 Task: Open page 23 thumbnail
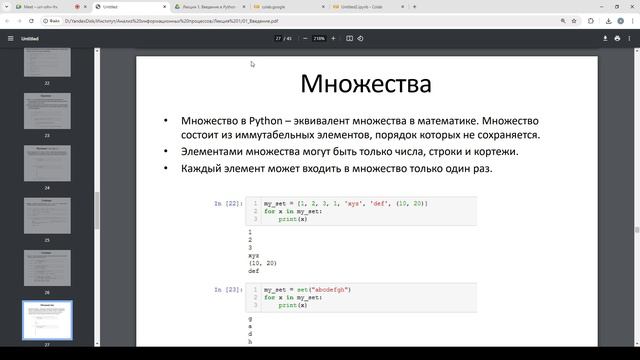coord(47,111)
